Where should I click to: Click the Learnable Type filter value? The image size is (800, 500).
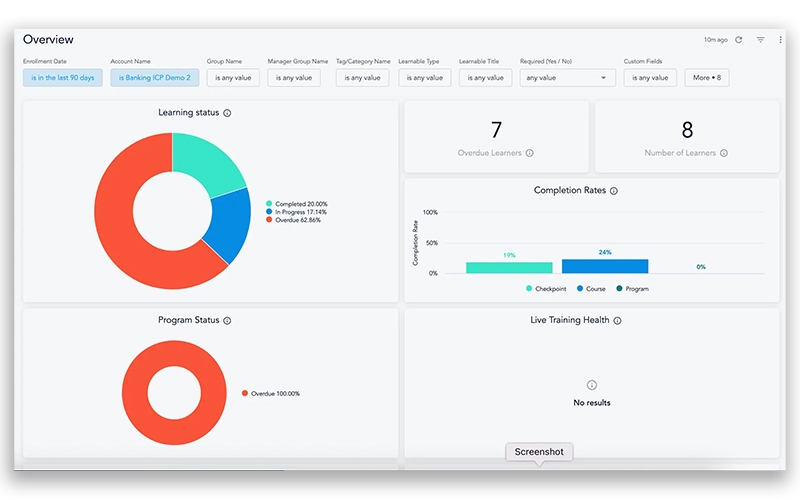click(424, 78)
